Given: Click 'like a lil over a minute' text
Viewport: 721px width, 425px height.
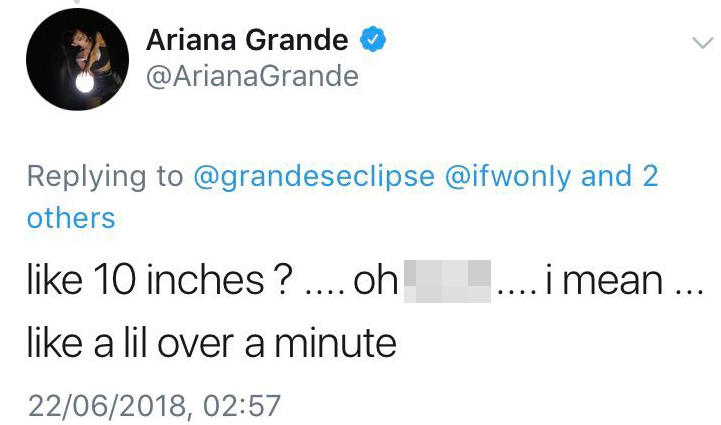Looking at the screenshot, I should coord(212,344).
